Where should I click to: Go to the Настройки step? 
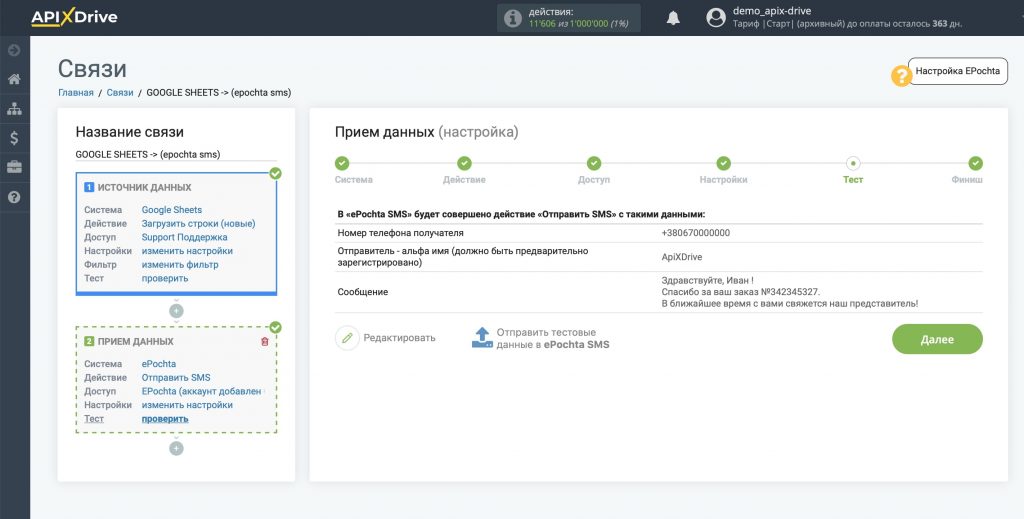click(724, 163)
